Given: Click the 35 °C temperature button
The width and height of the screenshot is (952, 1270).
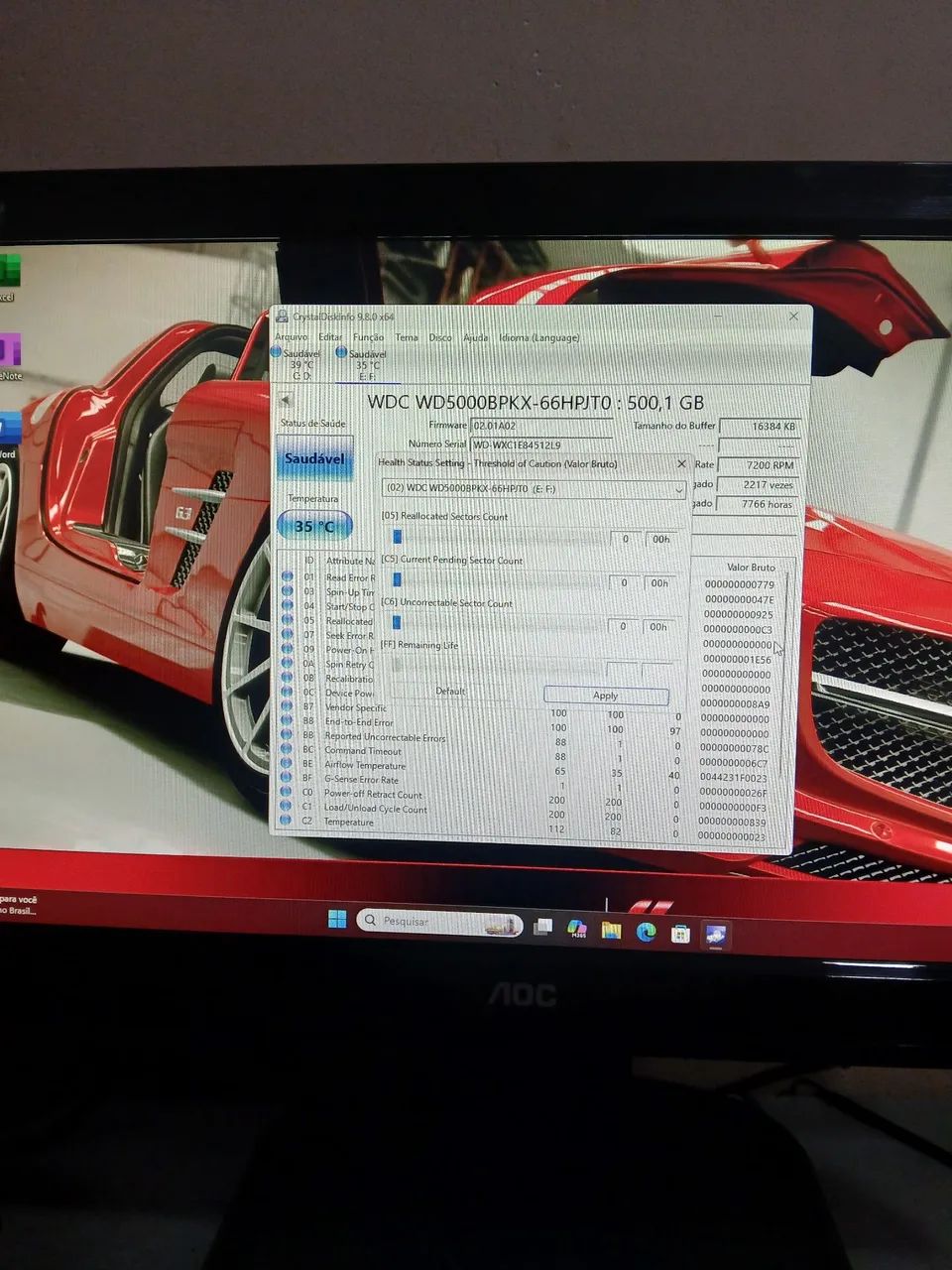Looking at the screenshot, I should pyautogui.click(x=313, y=526).
